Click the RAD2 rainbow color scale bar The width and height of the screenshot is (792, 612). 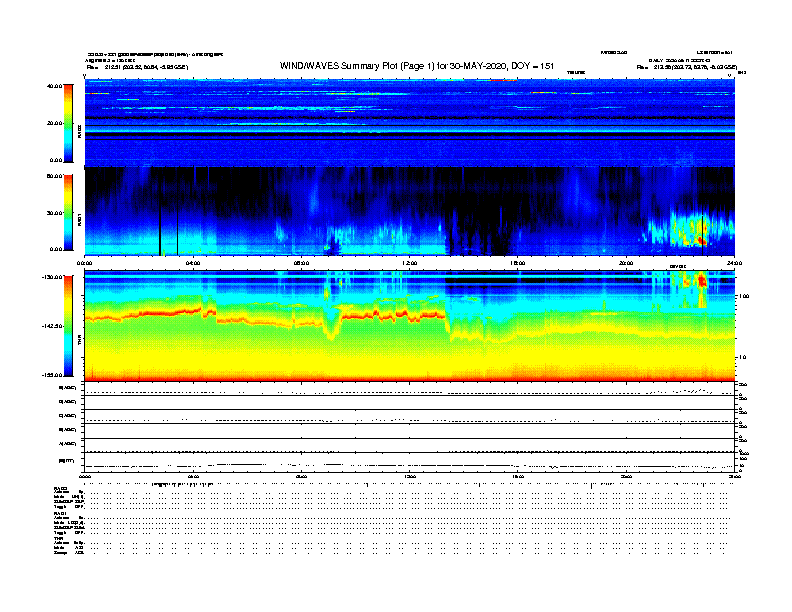tap(68, 123)
